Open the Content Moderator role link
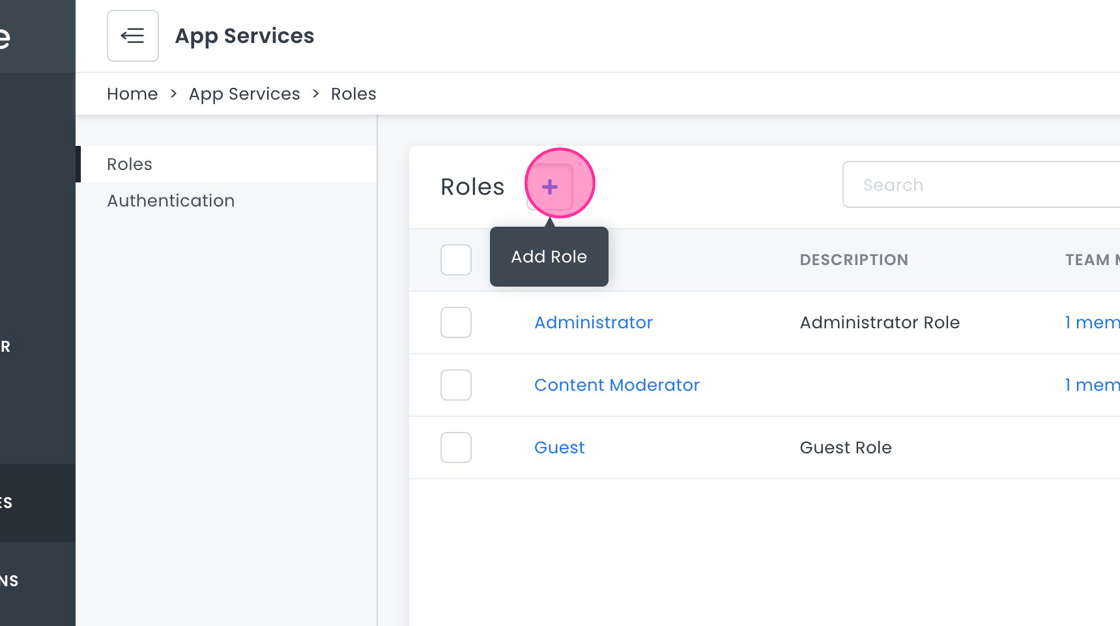The width and height of the screenshot is (1120, 626). (616, 385)
